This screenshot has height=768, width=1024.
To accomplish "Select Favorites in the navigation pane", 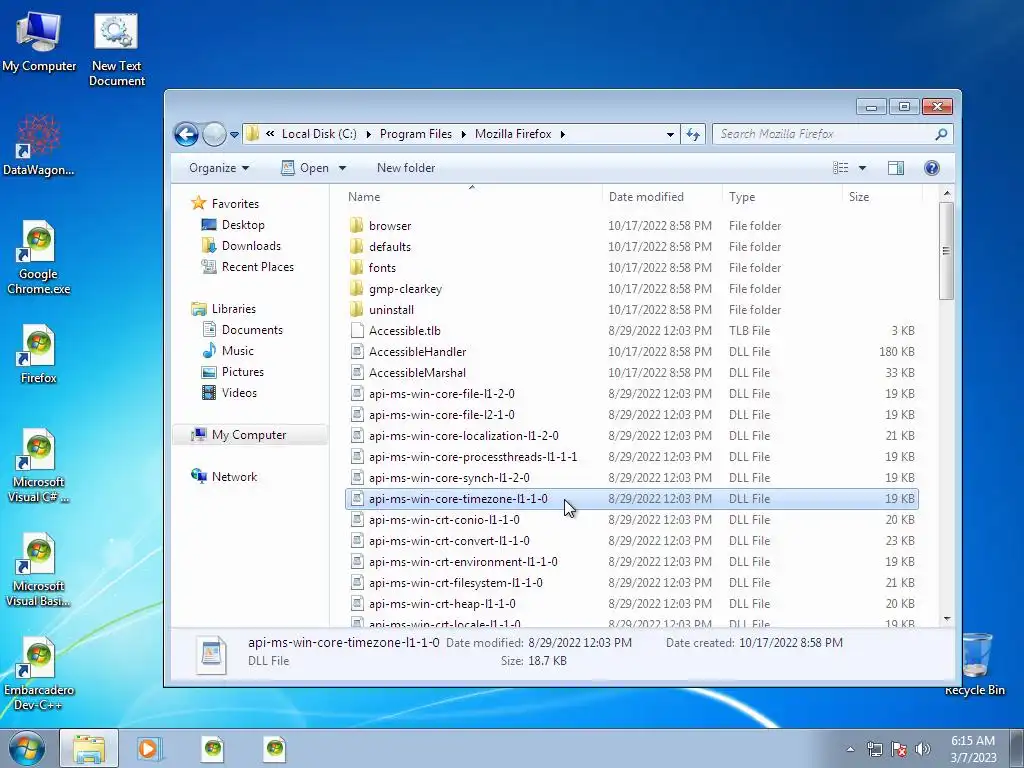I will pyautogui.click(x=225, y=204).
